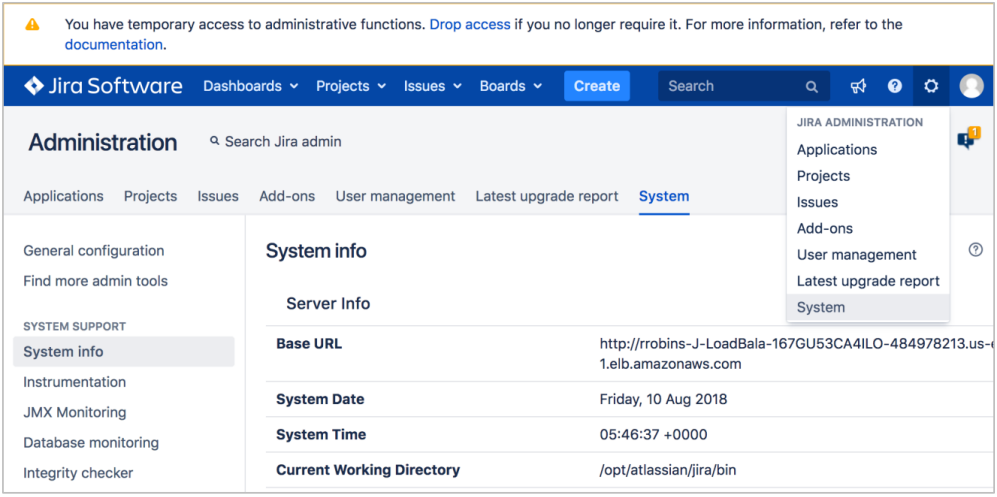Click the Jira Software logo
This screenshot has height=497, width=997.
point(103,86)
